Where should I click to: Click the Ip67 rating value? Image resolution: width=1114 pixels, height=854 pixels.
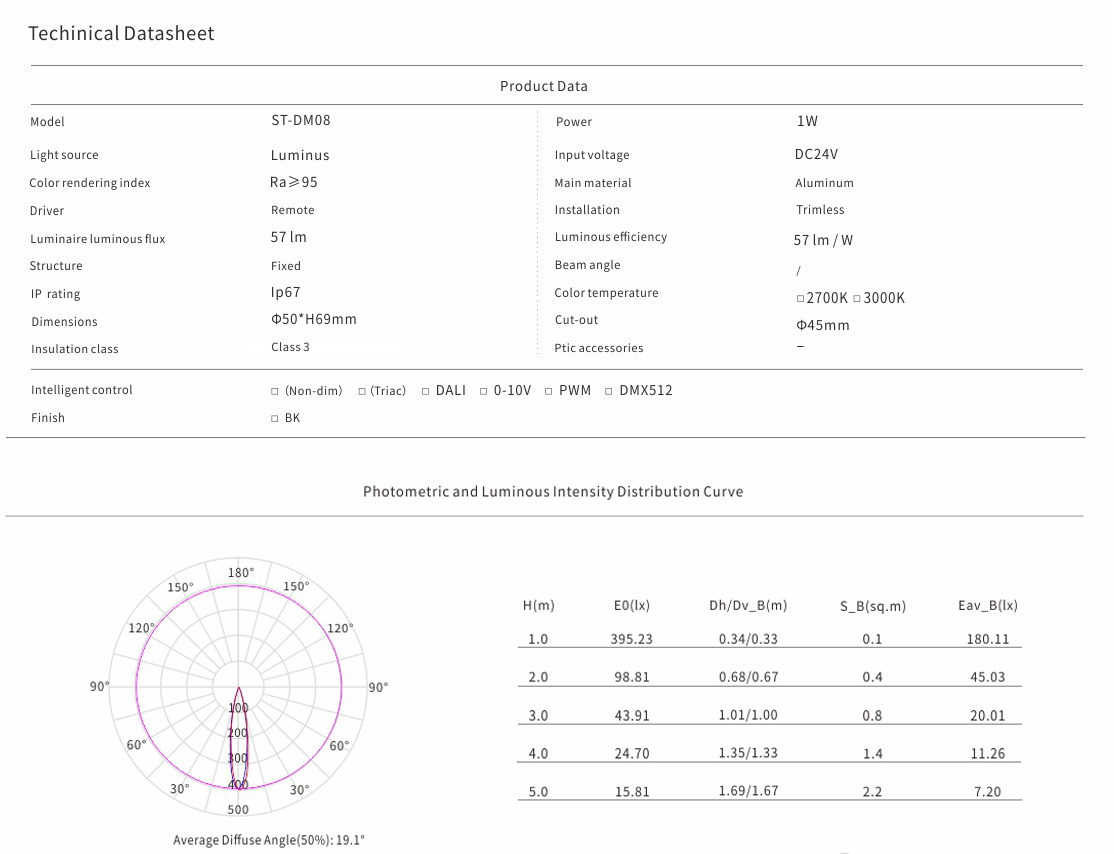click(x=285, y=293)
